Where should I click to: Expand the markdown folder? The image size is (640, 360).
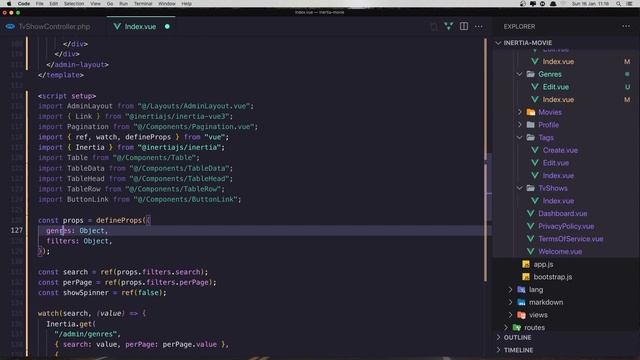coord(510,302)
